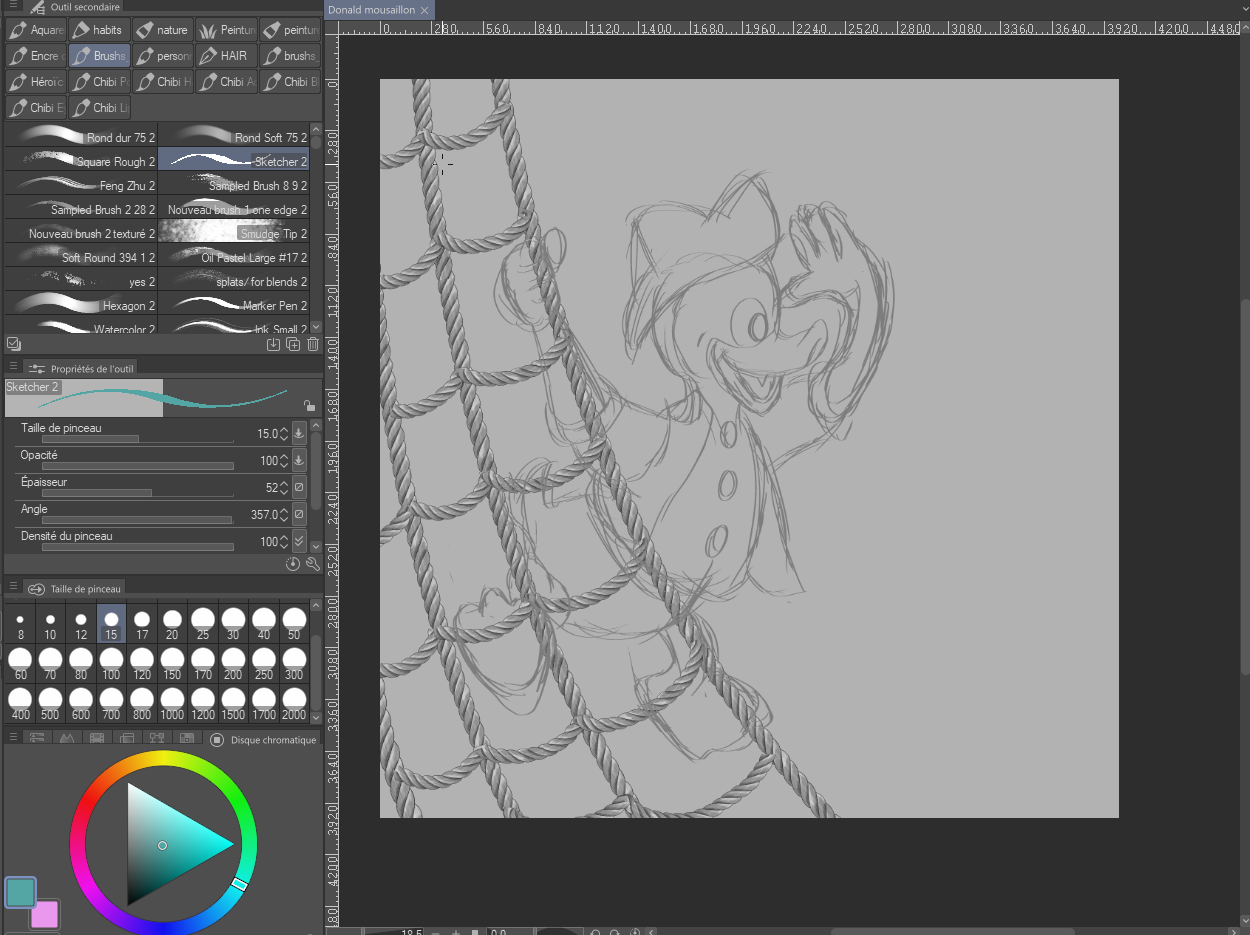This screenshot has height=935, width=1250.
Task: Choose the Square Rough 2 brush
Action: [x=81, y=161]
